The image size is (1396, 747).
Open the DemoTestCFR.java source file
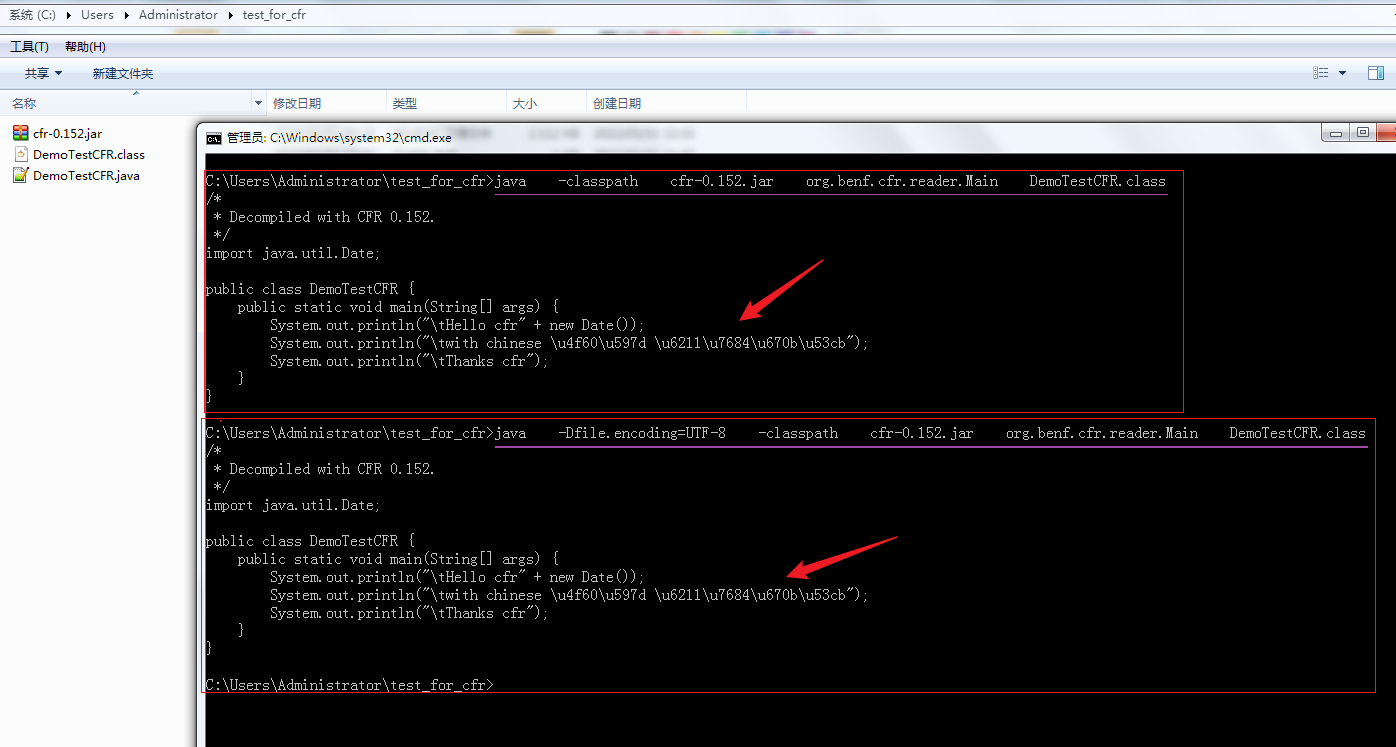pyautogui.click(x=85, y=175)
